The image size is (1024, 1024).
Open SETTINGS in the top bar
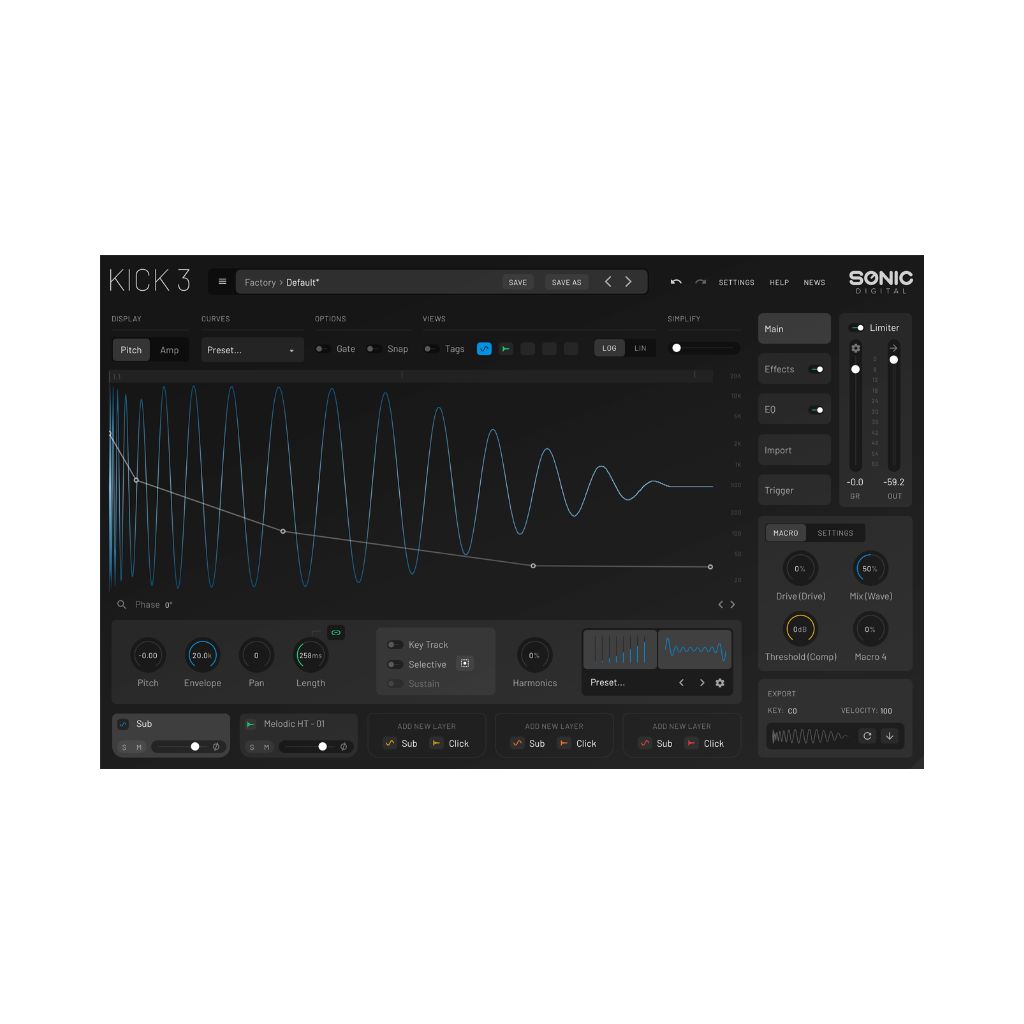736,282
